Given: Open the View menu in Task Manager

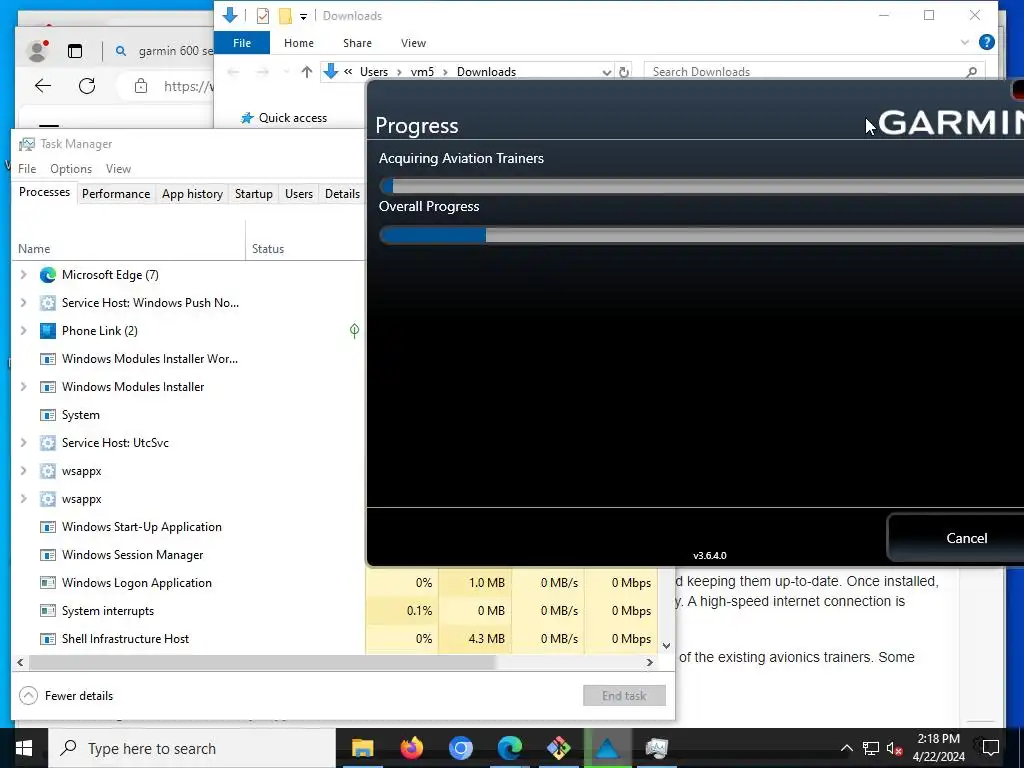Looking at the screenshot, I should pyautogui.click(x=118, y=168).
